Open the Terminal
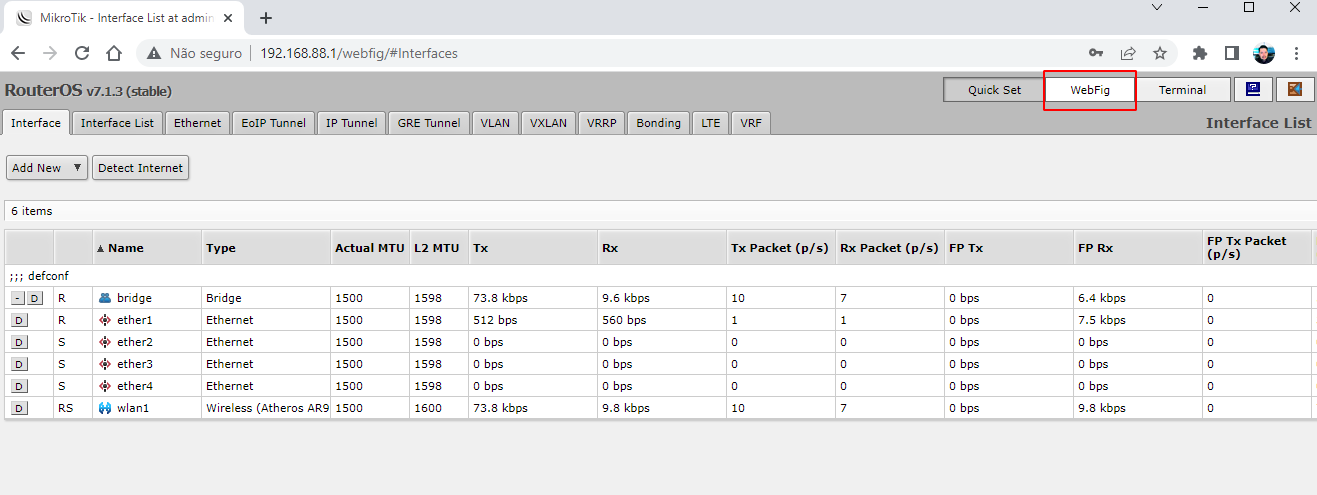Viewport: 1317px width, 495px height. 1182,90
